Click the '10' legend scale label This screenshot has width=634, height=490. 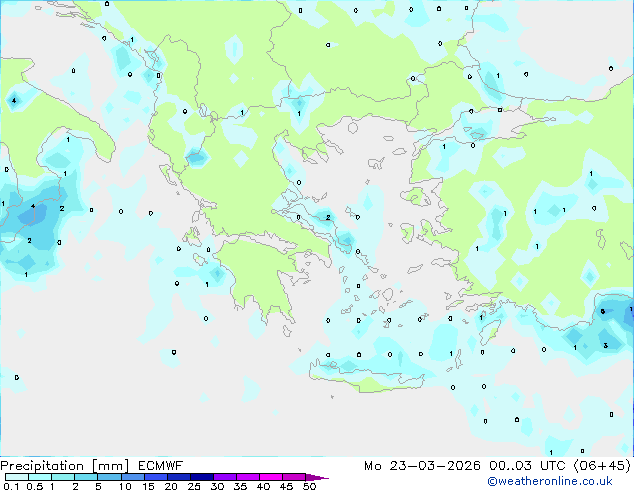125,486
